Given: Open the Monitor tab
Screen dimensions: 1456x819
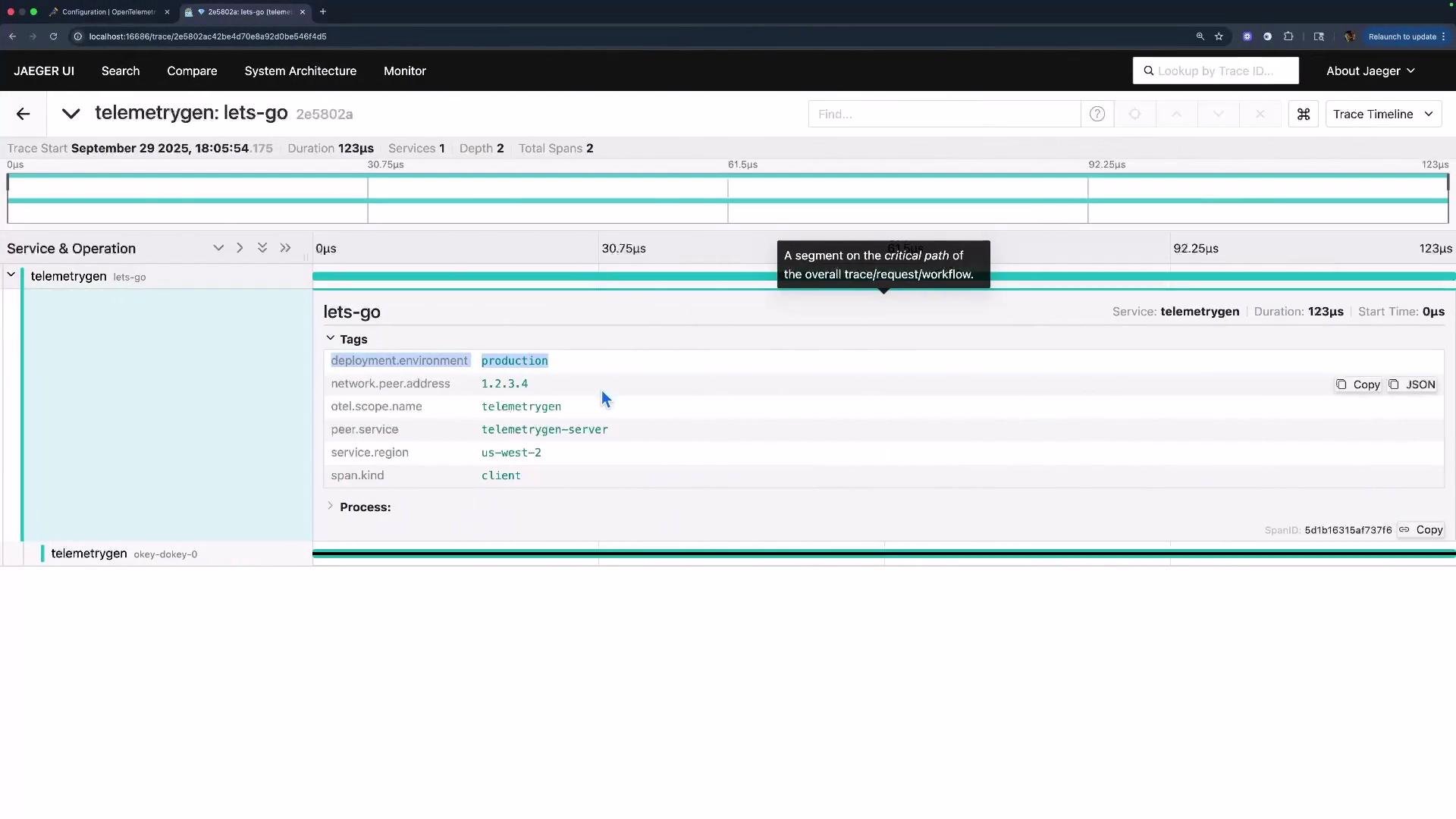Looking at the screenshot, I should click(405, 71).
